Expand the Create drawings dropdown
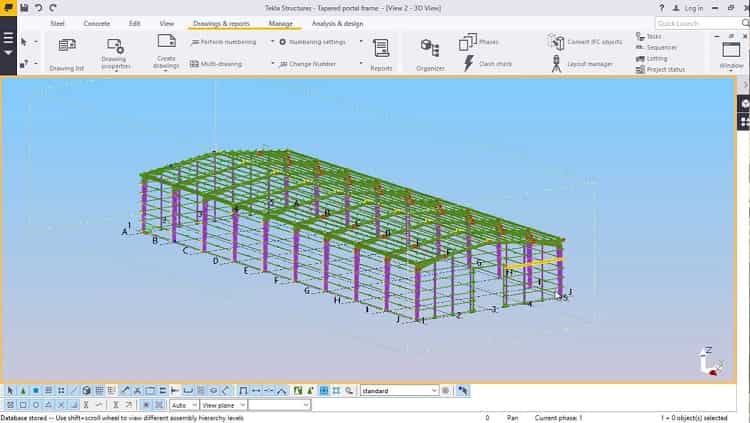 point(166,70)
